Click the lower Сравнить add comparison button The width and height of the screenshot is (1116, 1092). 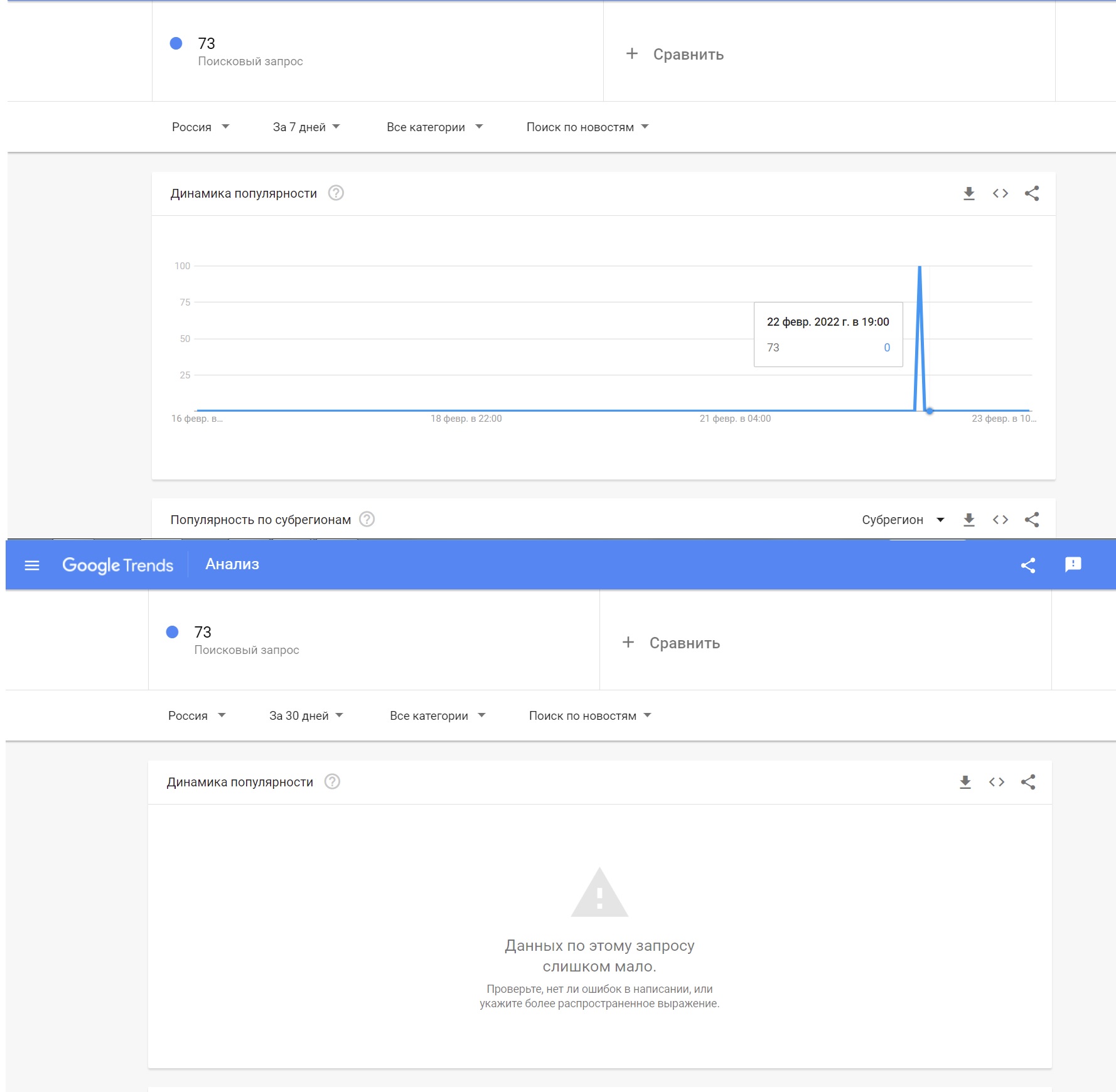pos(671,643)
